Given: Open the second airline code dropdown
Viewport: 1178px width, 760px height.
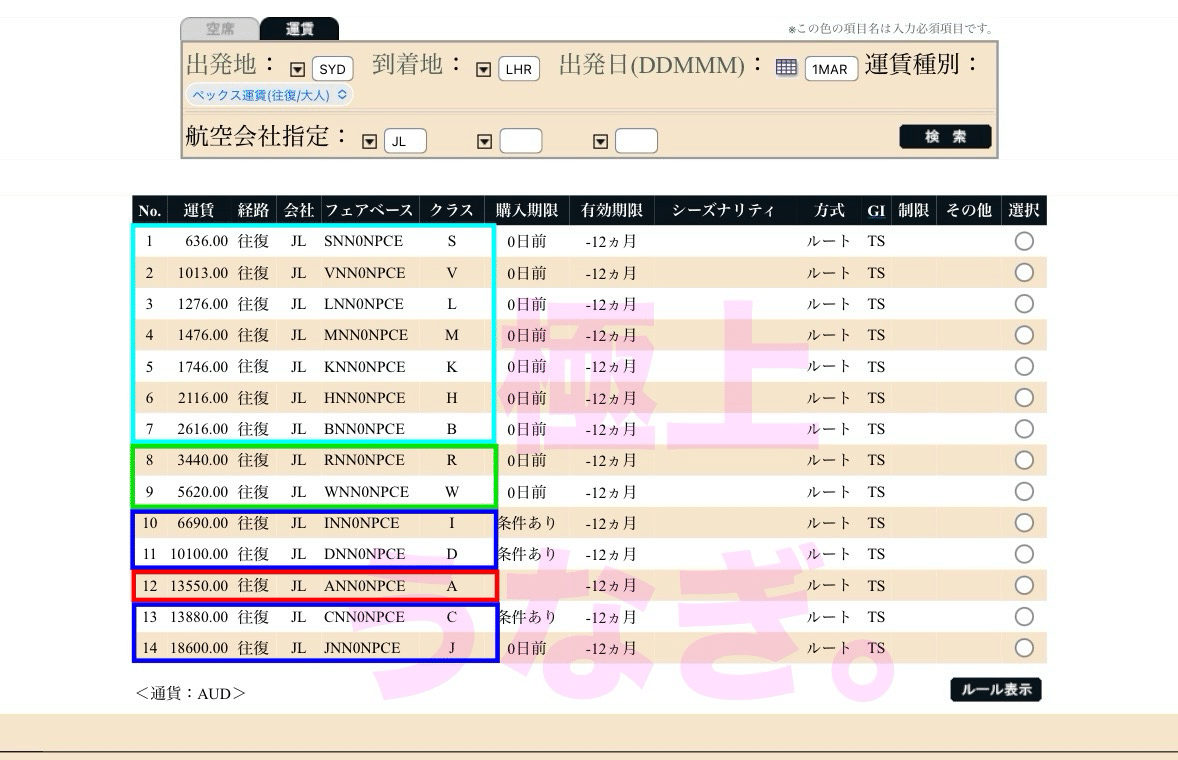Looking at the screenshot, I should tap(486, 140).
